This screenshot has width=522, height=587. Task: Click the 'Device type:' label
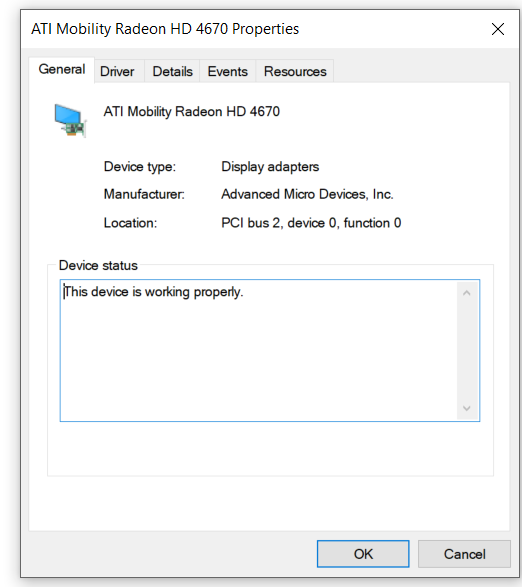coord(140,167)
